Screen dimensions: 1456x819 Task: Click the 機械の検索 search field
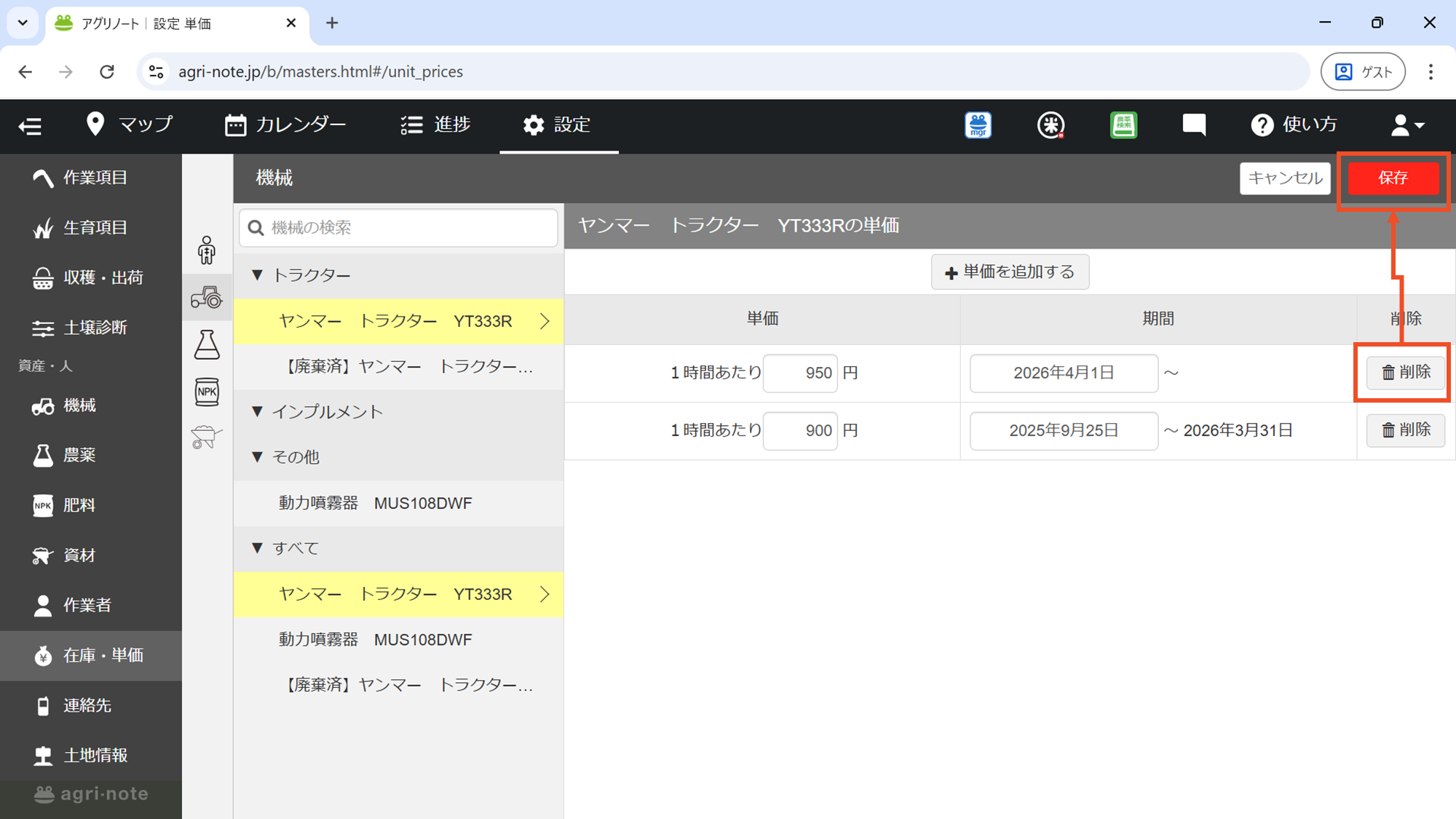[x=398, y=228]
